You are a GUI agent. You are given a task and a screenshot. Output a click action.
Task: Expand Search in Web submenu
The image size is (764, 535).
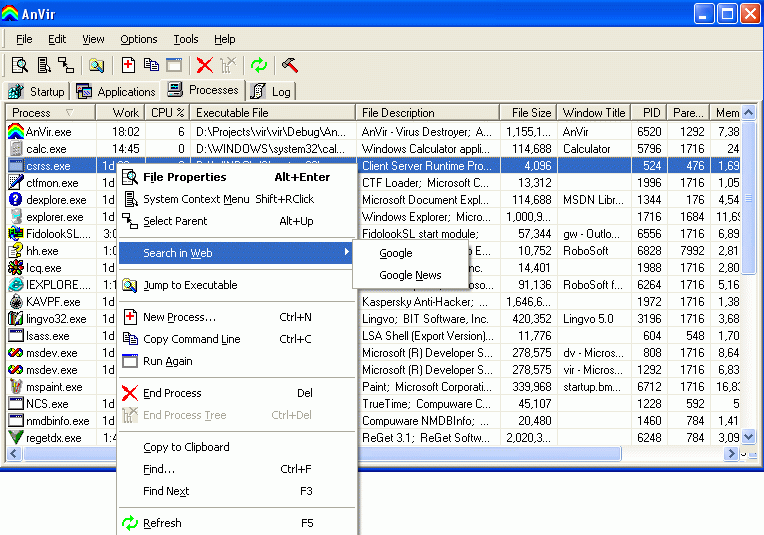point(236,253)
